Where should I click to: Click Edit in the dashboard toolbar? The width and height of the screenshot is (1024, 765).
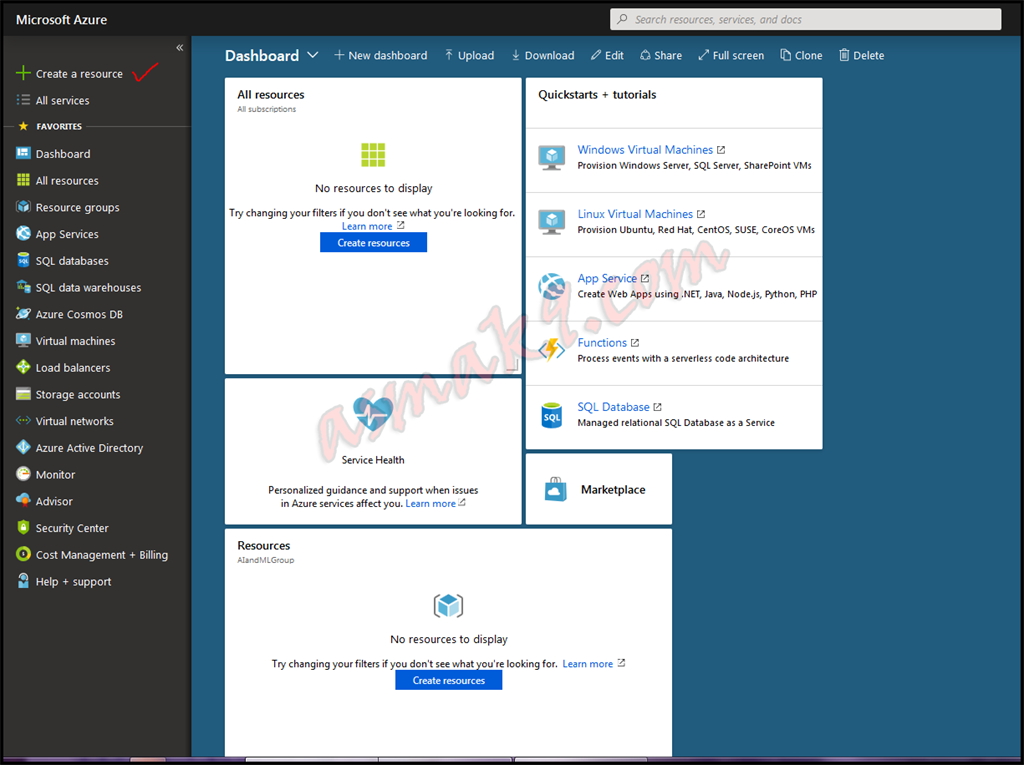pos(607,55)
